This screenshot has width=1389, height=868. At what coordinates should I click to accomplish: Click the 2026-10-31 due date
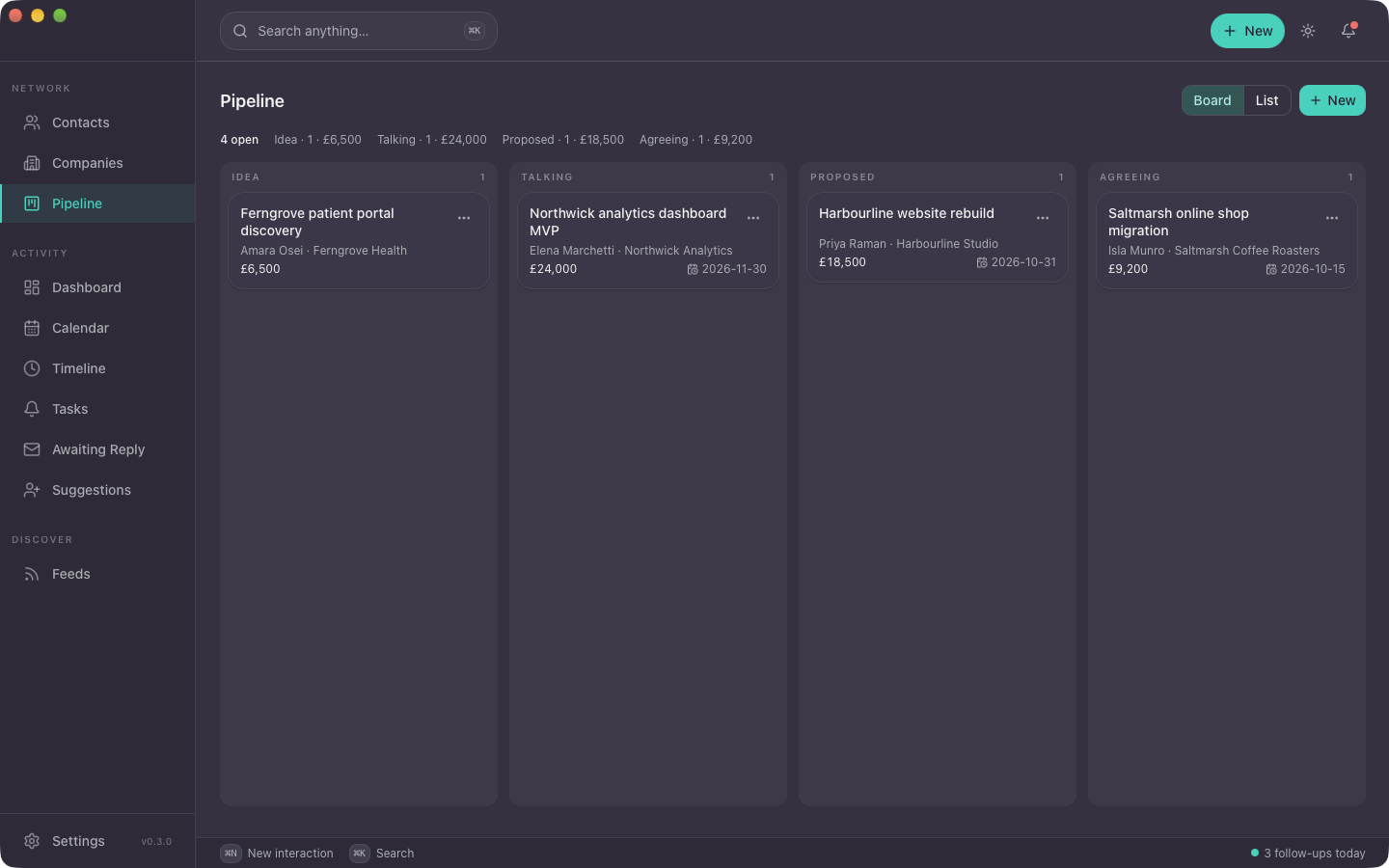tap(1016, 262)
